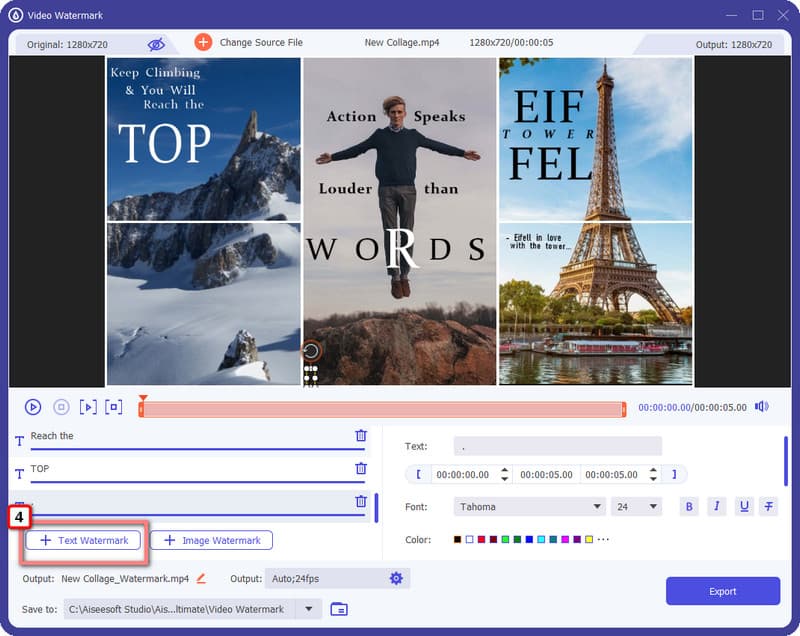Toggle Italic formatting
Screen dimensions: 800x636
click(x=716, y=506)
